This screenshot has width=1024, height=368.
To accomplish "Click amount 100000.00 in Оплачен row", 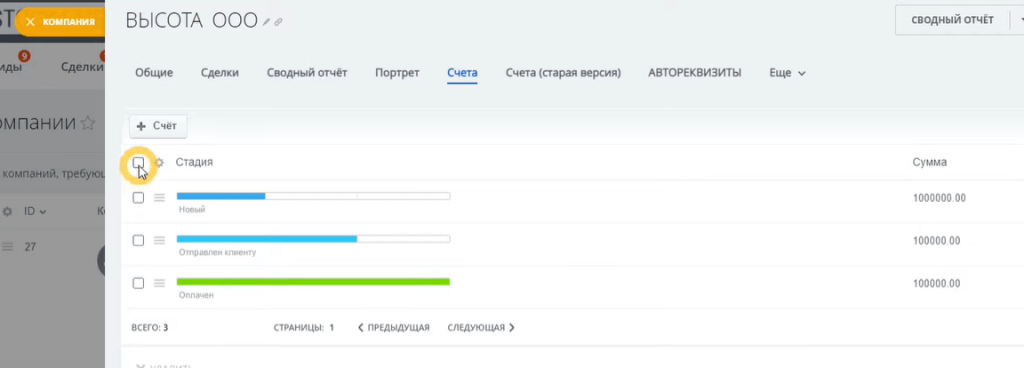I will 936,284.
